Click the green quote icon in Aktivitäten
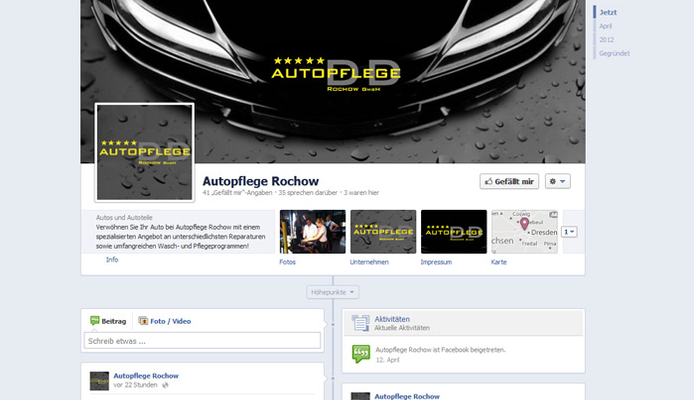 click(x=361, y=354)
